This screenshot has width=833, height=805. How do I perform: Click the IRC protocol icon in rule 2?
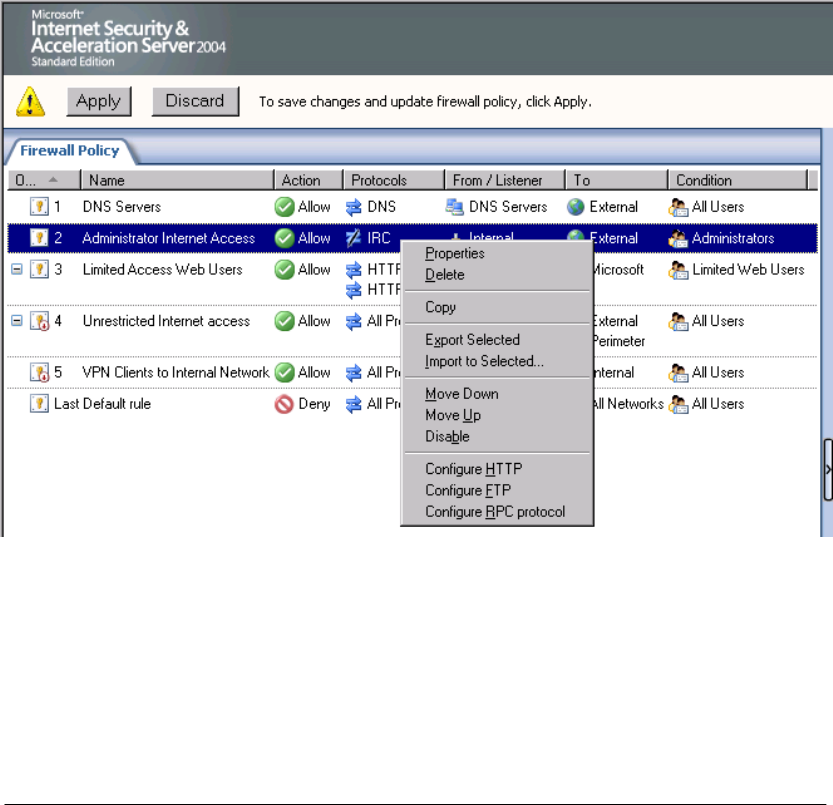tap(354, 238)
